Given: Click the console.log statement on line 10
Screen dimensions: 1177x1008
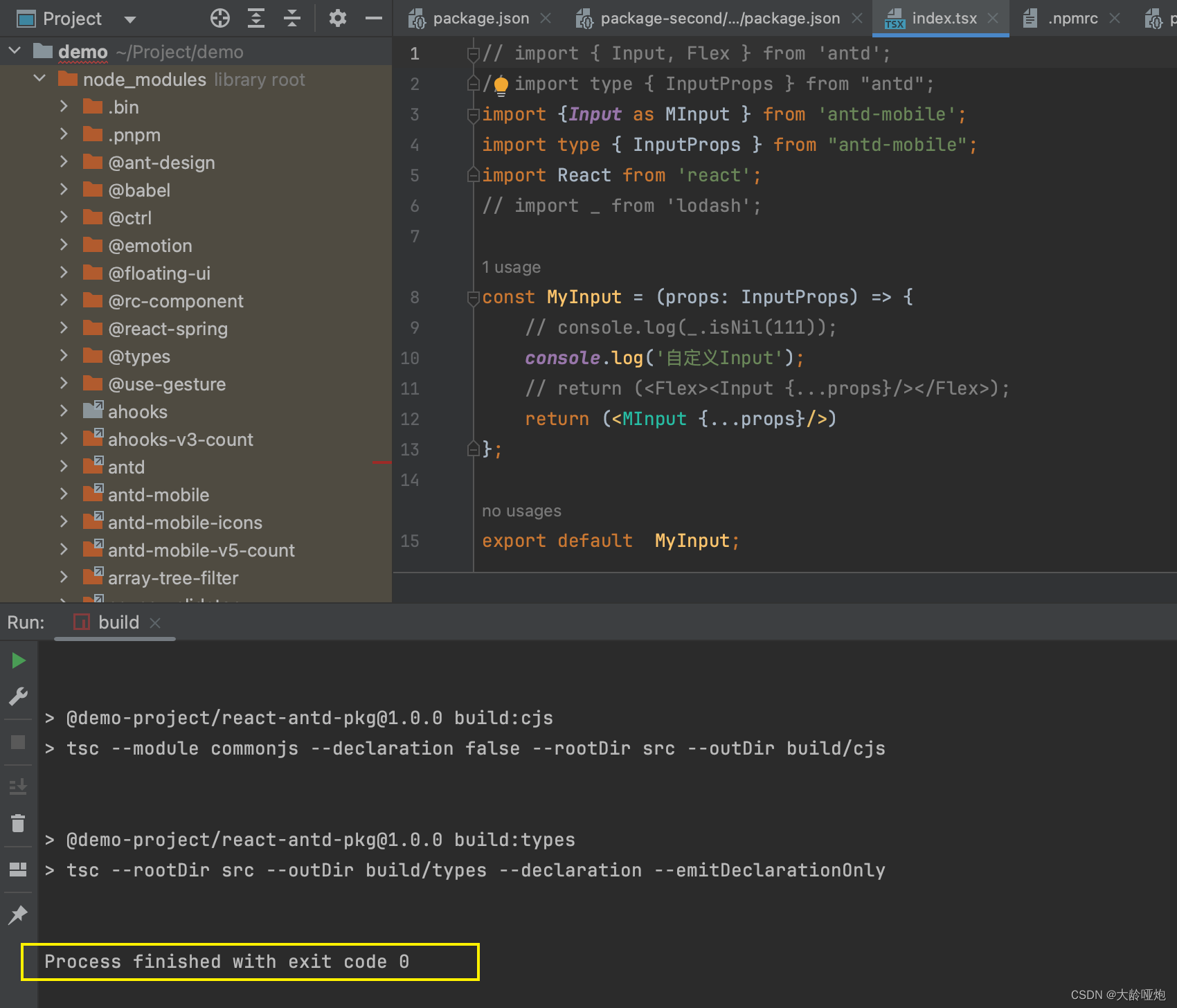Looking at the screenshot, I should pos(664,358).
